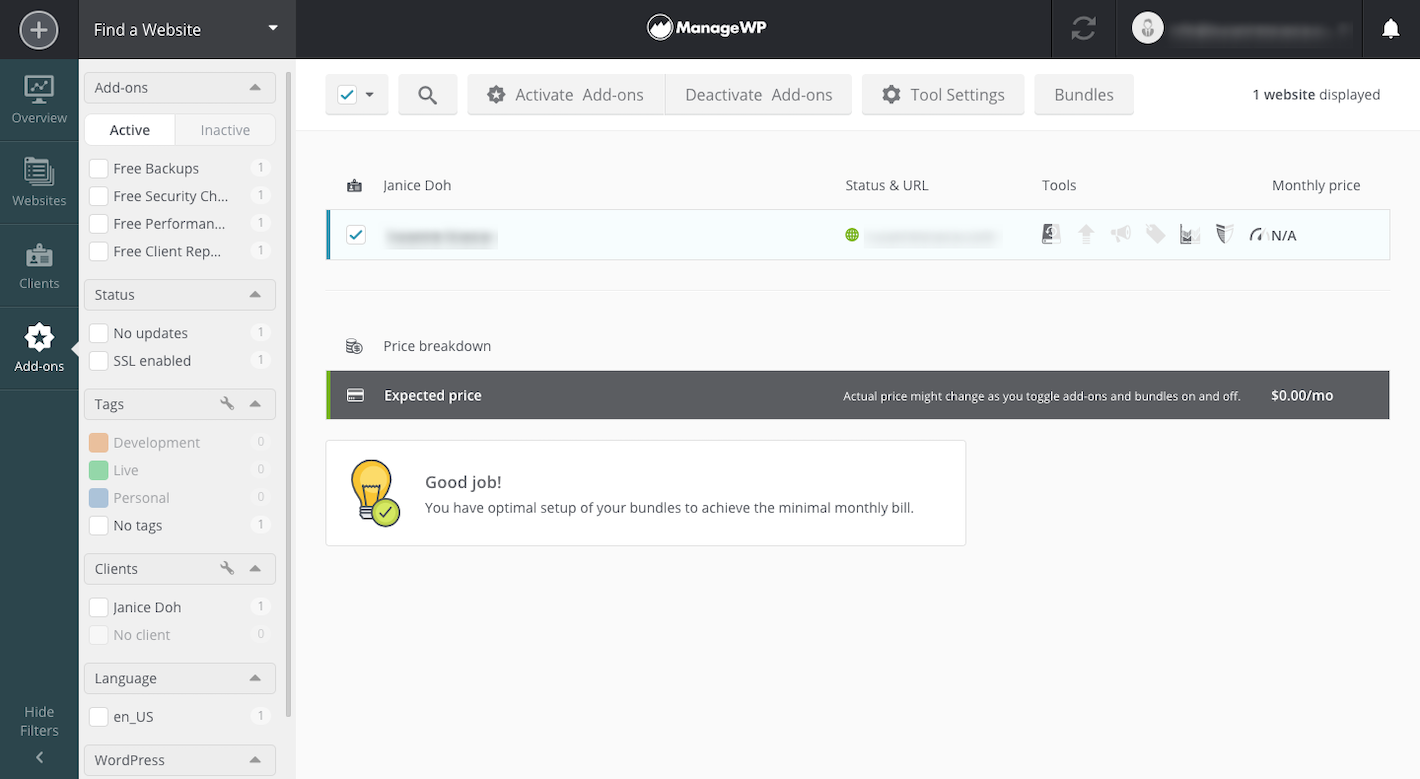Switch to the Inactive add-ons tab
The height and width of the screenshot is (779, 1420).
(225, 130)
